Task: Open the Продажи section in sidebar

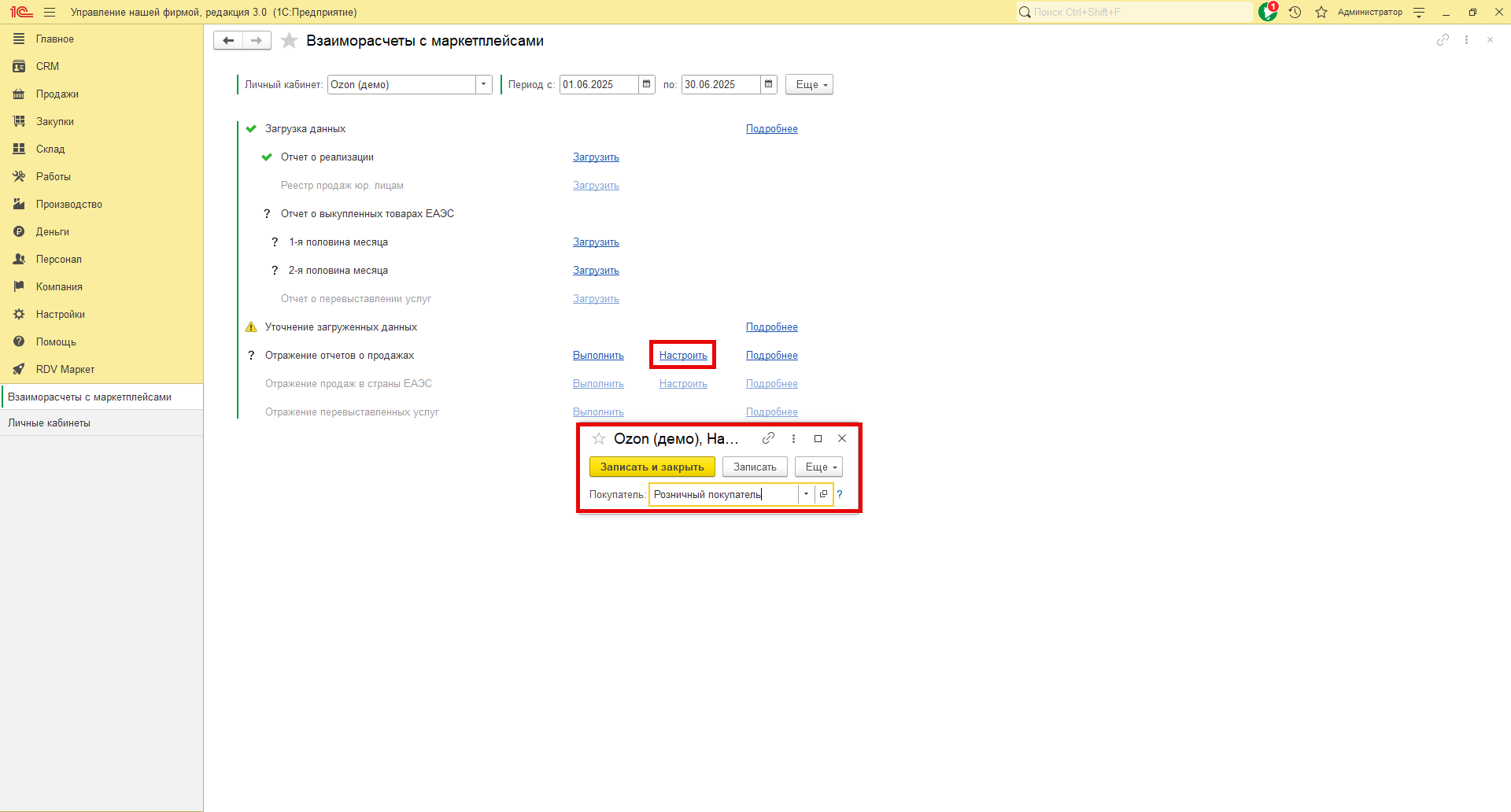Action: click(x=57, y=94)
